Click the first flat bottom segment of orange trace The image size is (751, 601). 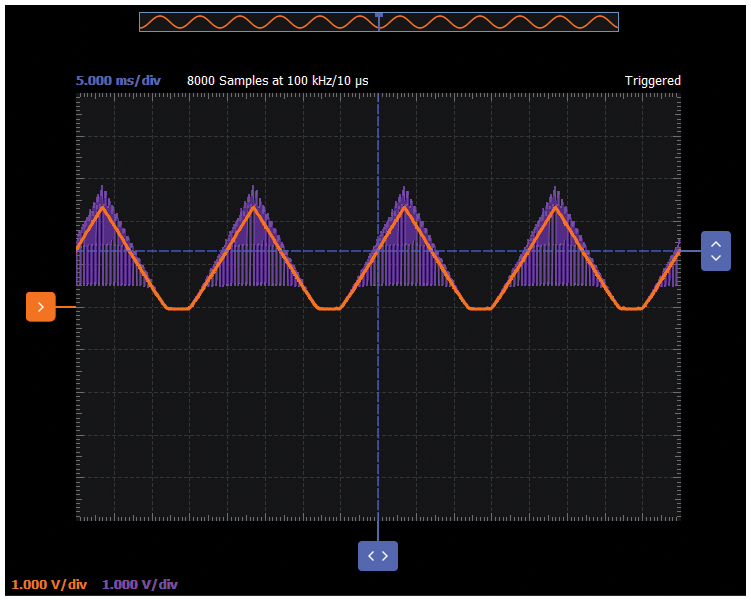[177, 309]
